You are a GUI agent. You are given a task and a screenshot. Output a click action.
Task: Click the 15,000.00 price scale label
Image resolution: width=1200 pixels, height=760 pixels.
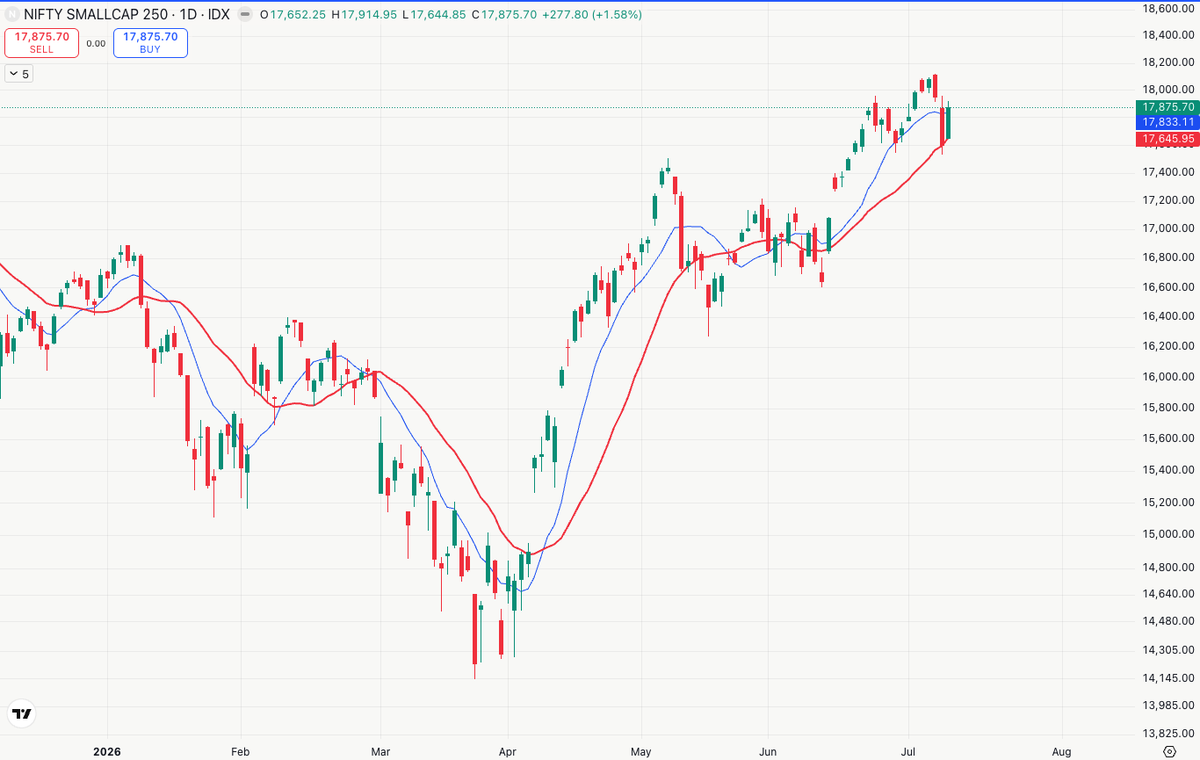[x=1168, y=534]
